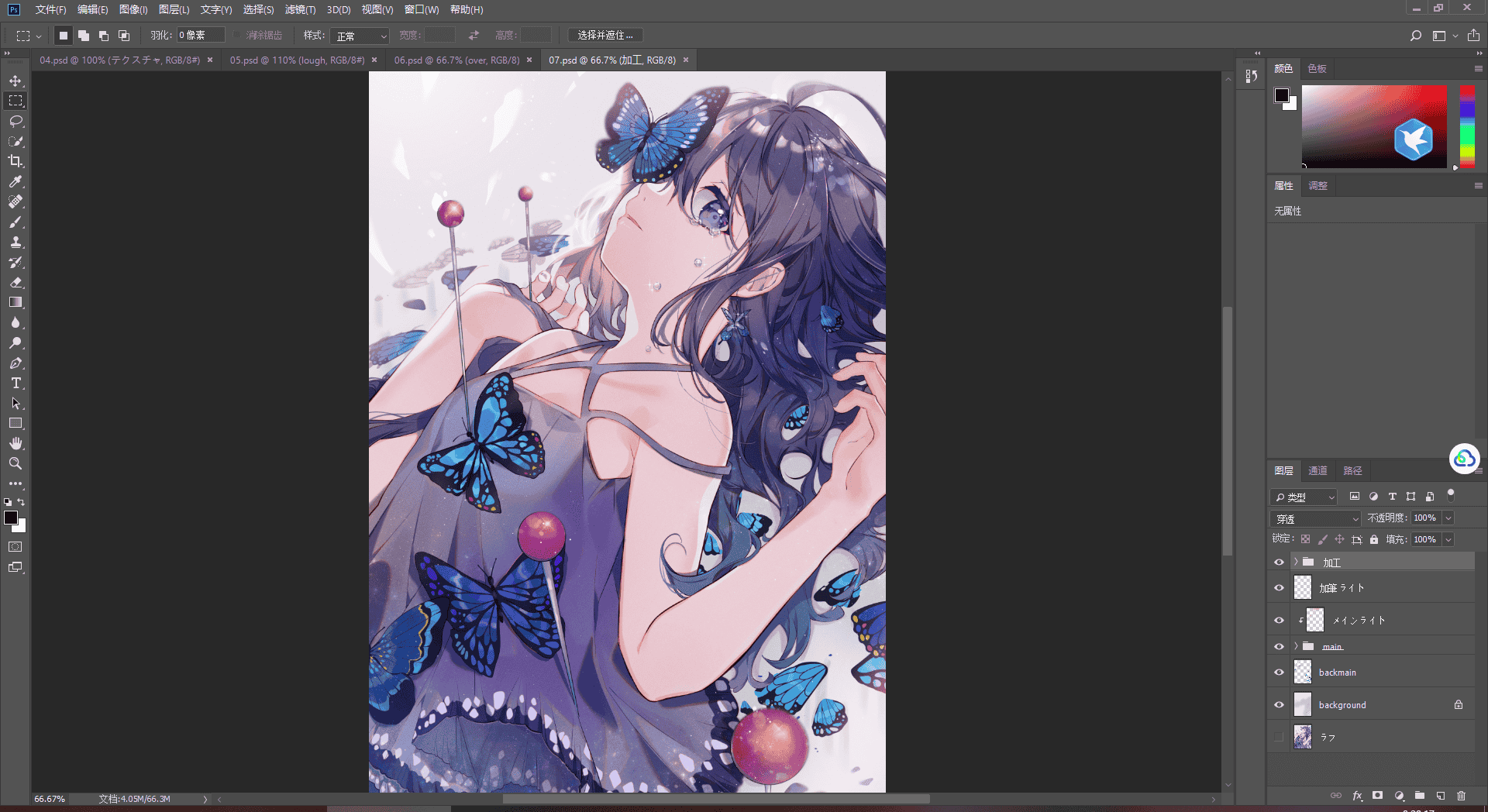Expand the main layer group
Image resolution: width=1488 pixels, height=812 pixels.
click(1296, 645)
